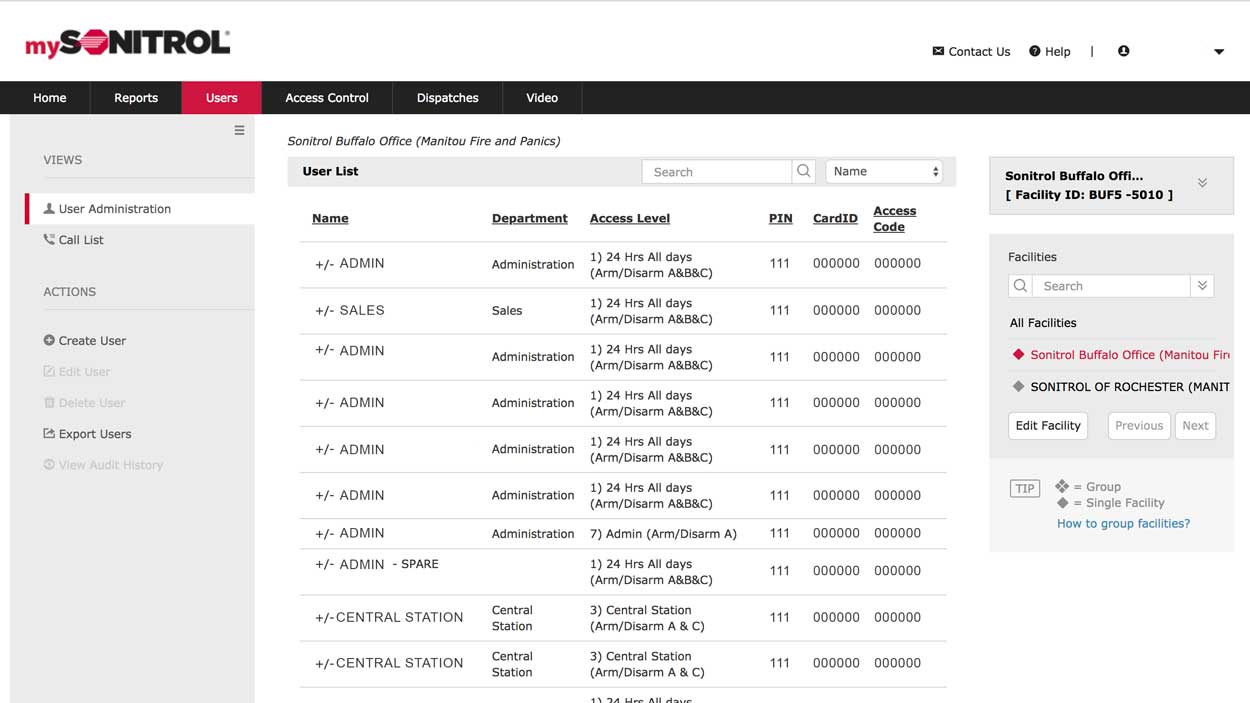Click the Contact Us envelope icon
The width and height of the screenshot is (1250, 703).
click(x=938, y=51)
